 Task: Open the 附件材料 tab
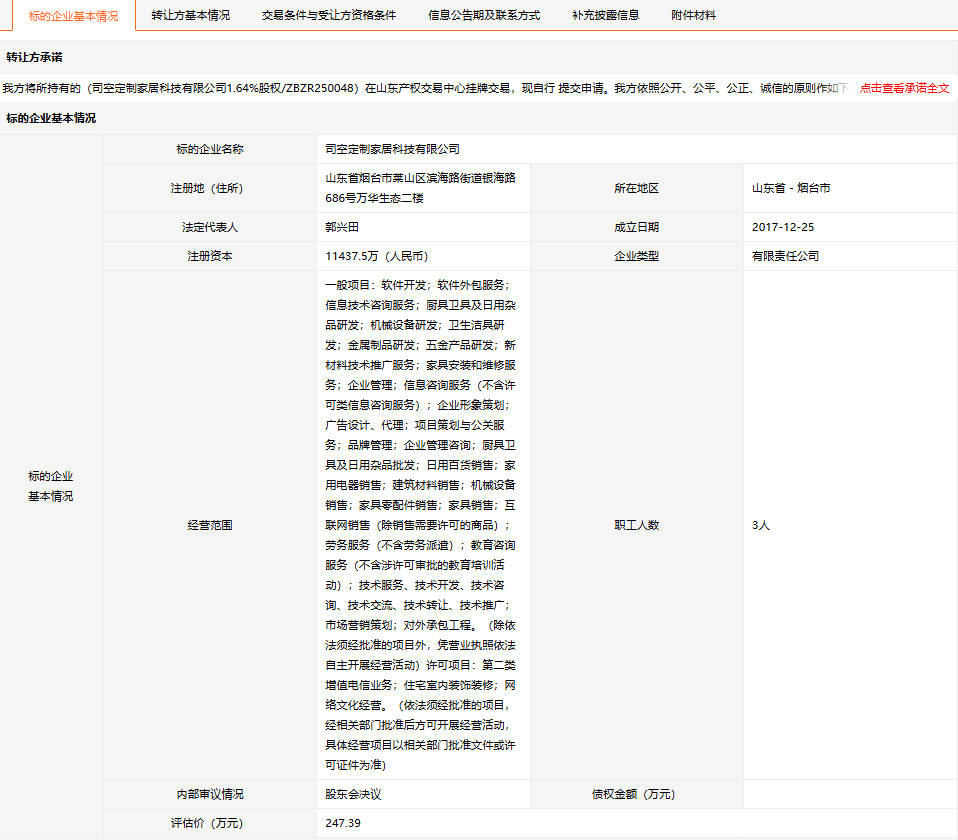click(693, 16)
